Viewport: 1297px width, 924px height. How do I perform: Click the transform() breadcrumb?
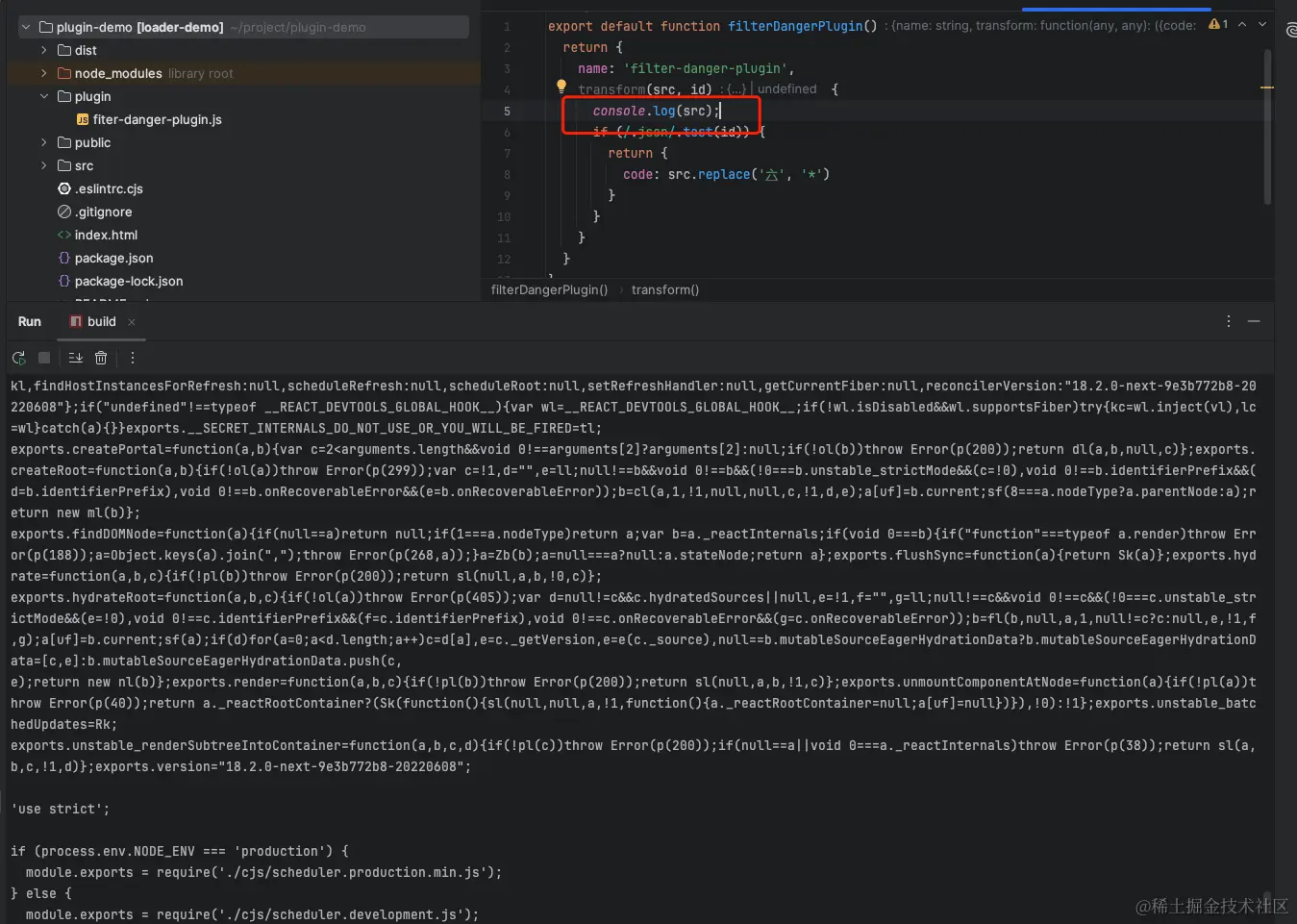[x=665, y=289]
